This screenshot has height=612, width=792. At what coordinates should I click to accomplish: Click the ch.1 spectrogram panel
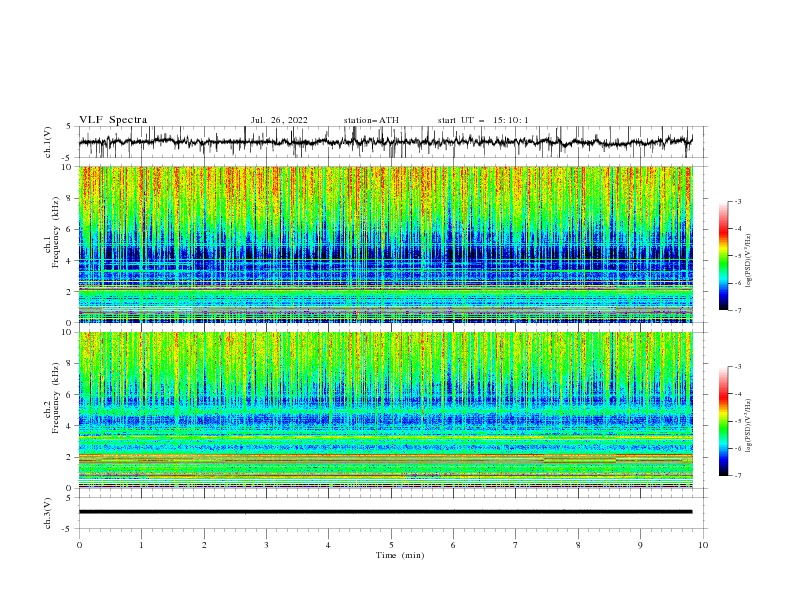[385, 244]
